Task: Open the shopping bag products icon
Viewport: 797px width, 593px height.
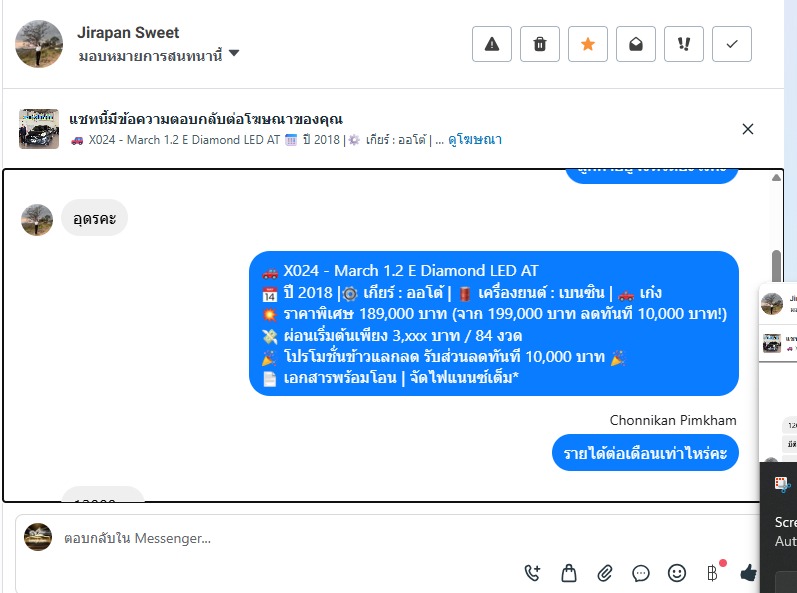Action: (x=569, y=573)
